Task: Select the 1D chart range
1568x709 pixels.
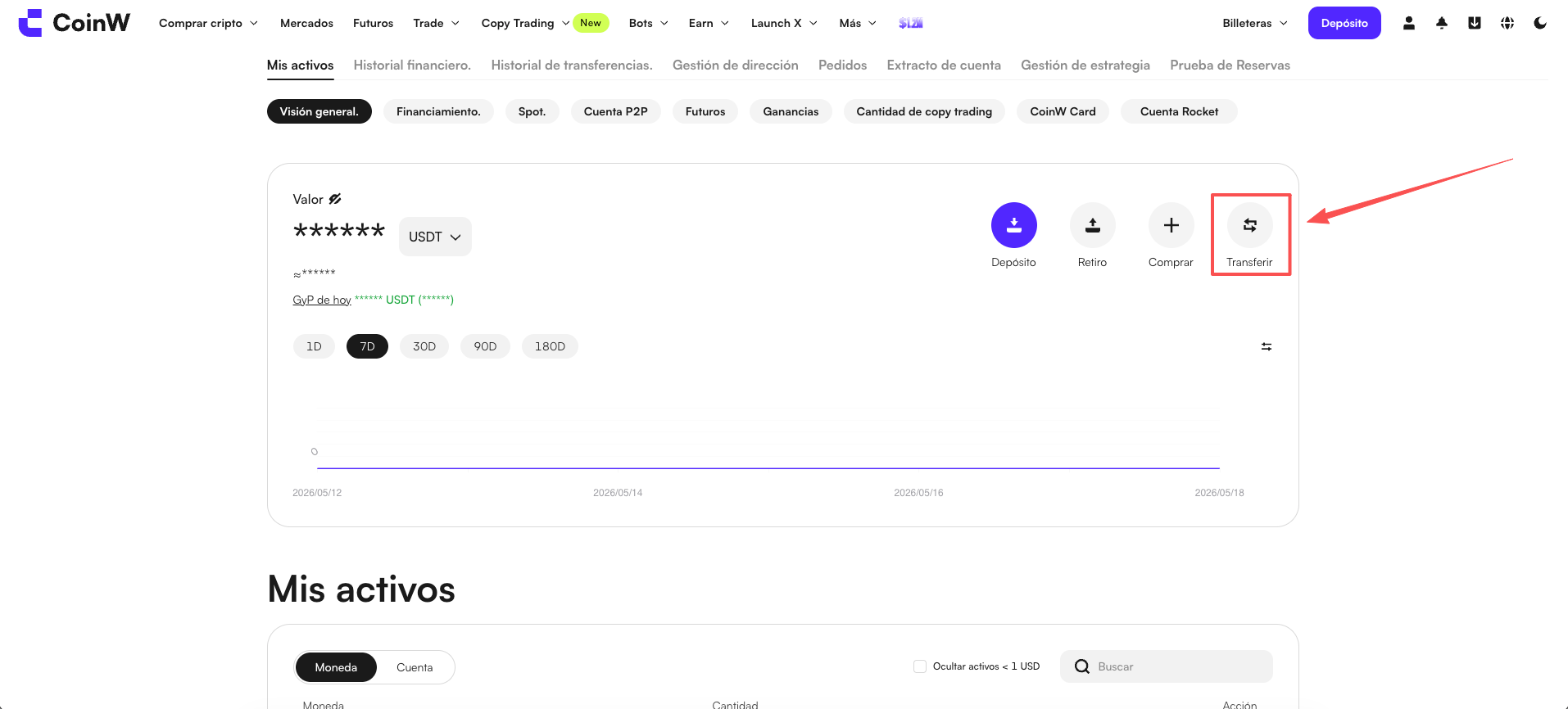Action: pyautogui.click(x=314, y=346)
